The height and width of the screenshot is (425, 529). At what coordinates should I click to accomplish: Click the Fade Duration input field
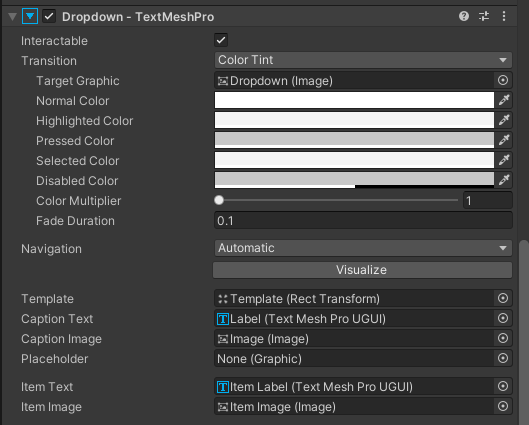(363, 221)
